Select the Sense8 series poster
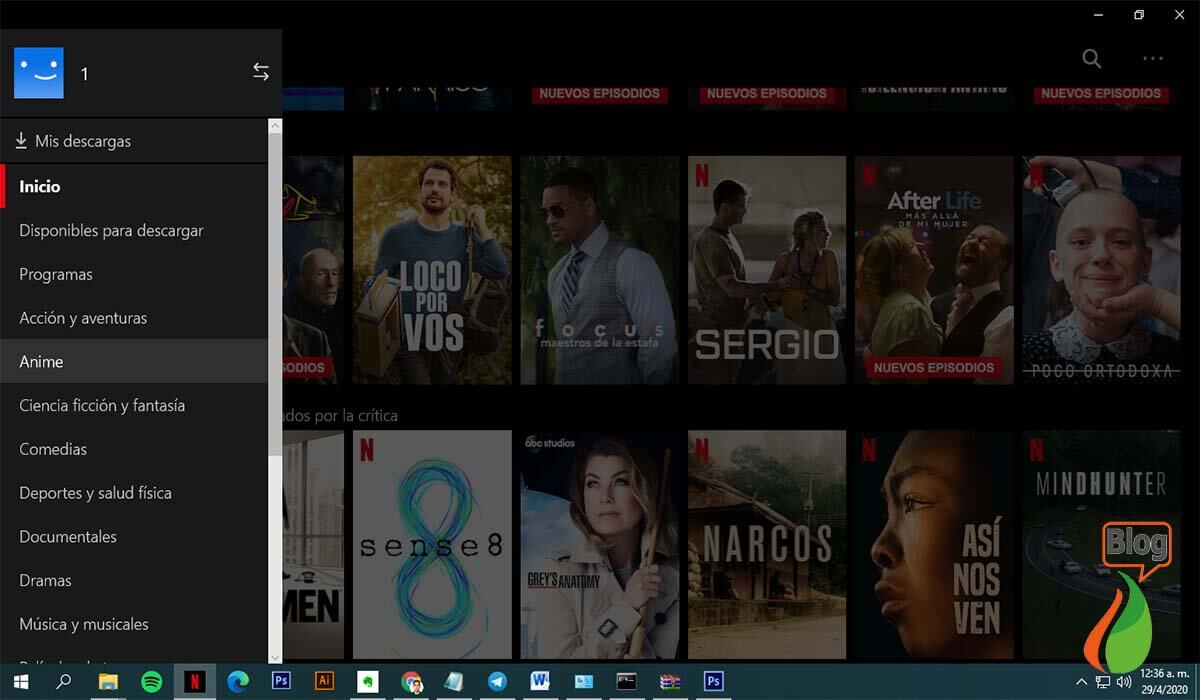Viewport: 1200px width, 700px height. 432,545
